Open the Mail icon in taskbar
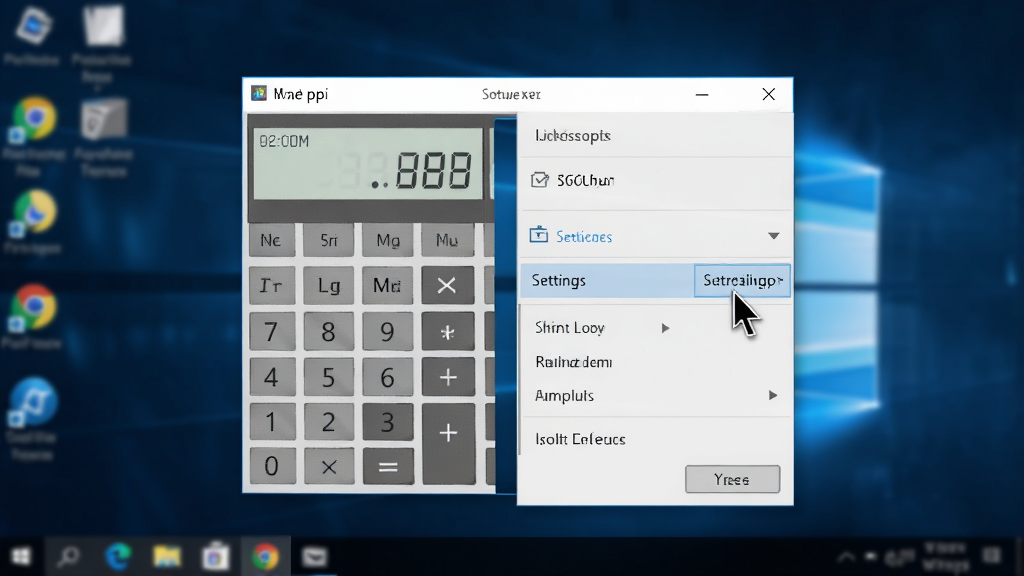Image resolution: width=1024 pixels, height=576 pixels. pos(315,556)
